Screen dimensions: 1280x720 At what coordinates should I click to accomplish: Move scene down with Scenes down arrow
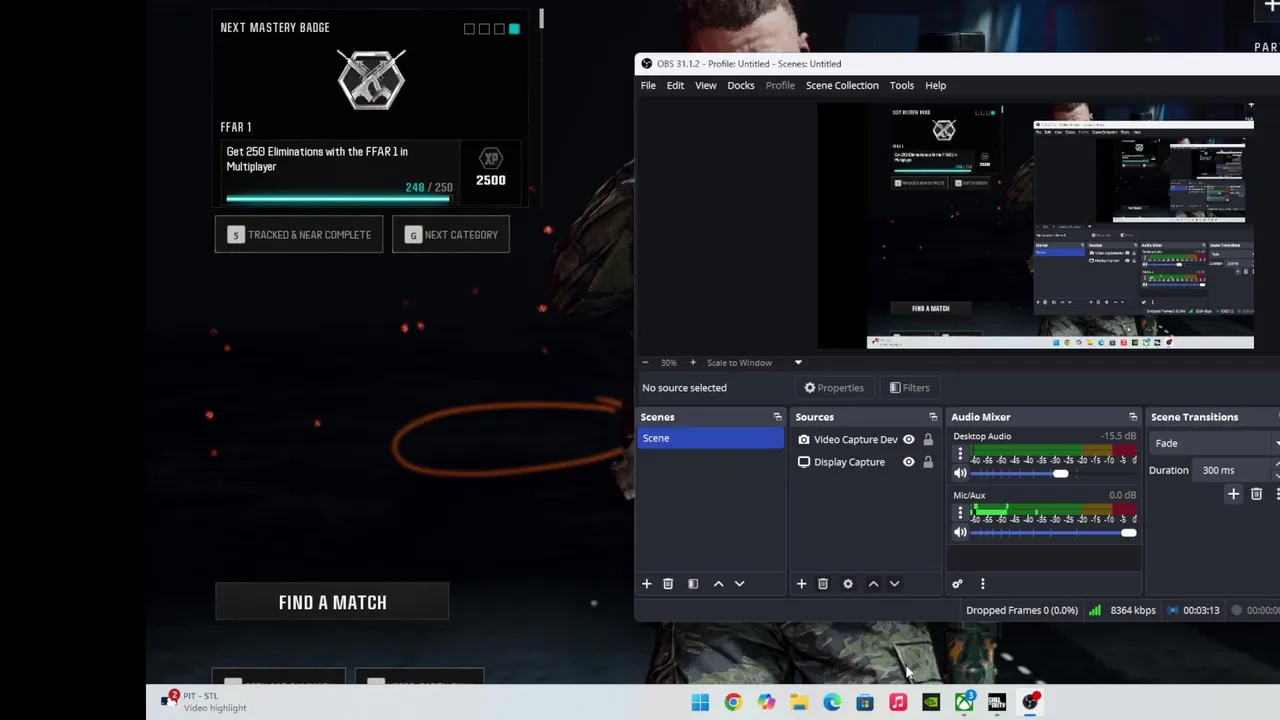click(x=740, y=584)
